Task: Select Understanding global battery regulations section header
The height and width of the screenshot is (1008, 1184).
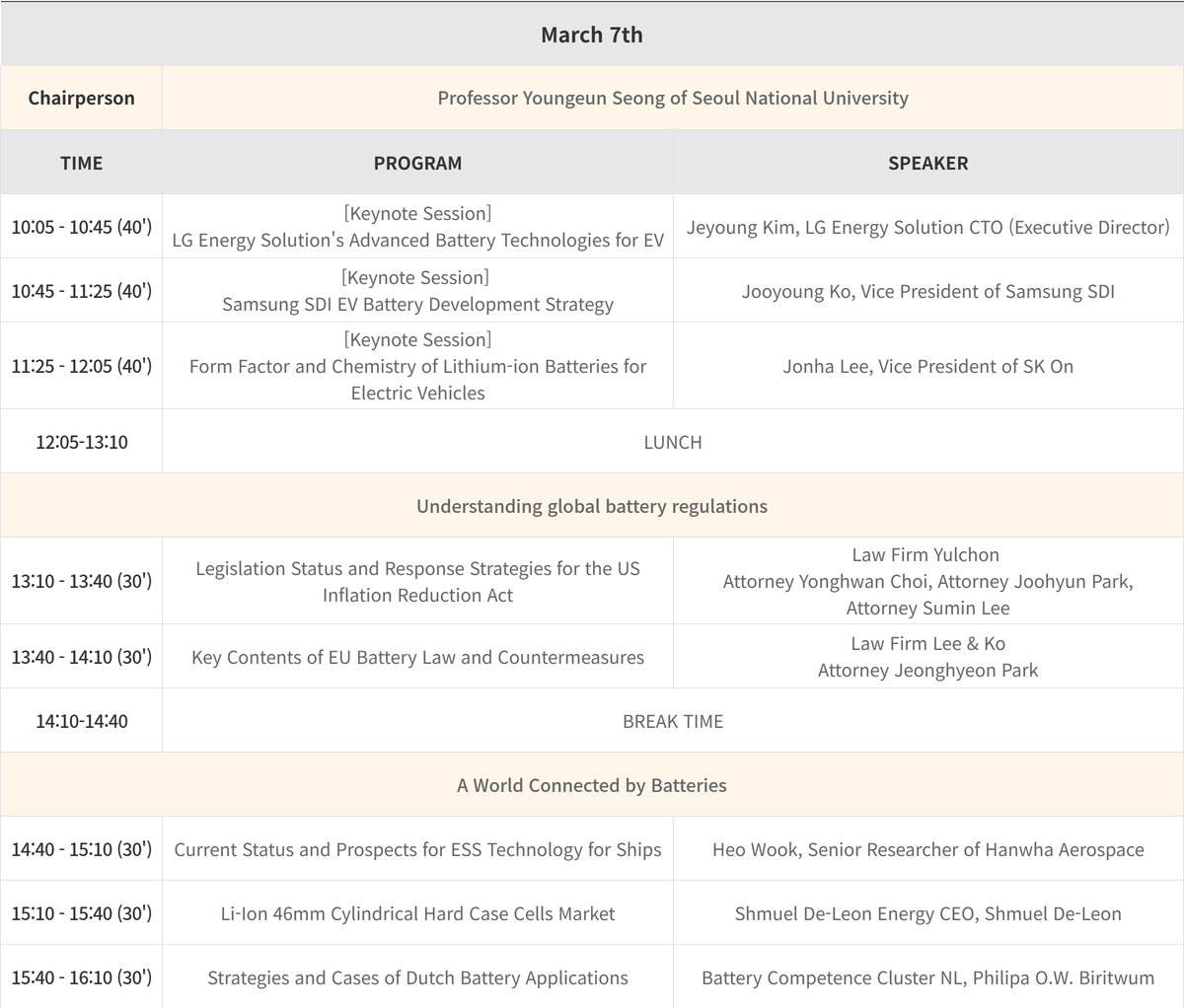Action: coord(591,506)
